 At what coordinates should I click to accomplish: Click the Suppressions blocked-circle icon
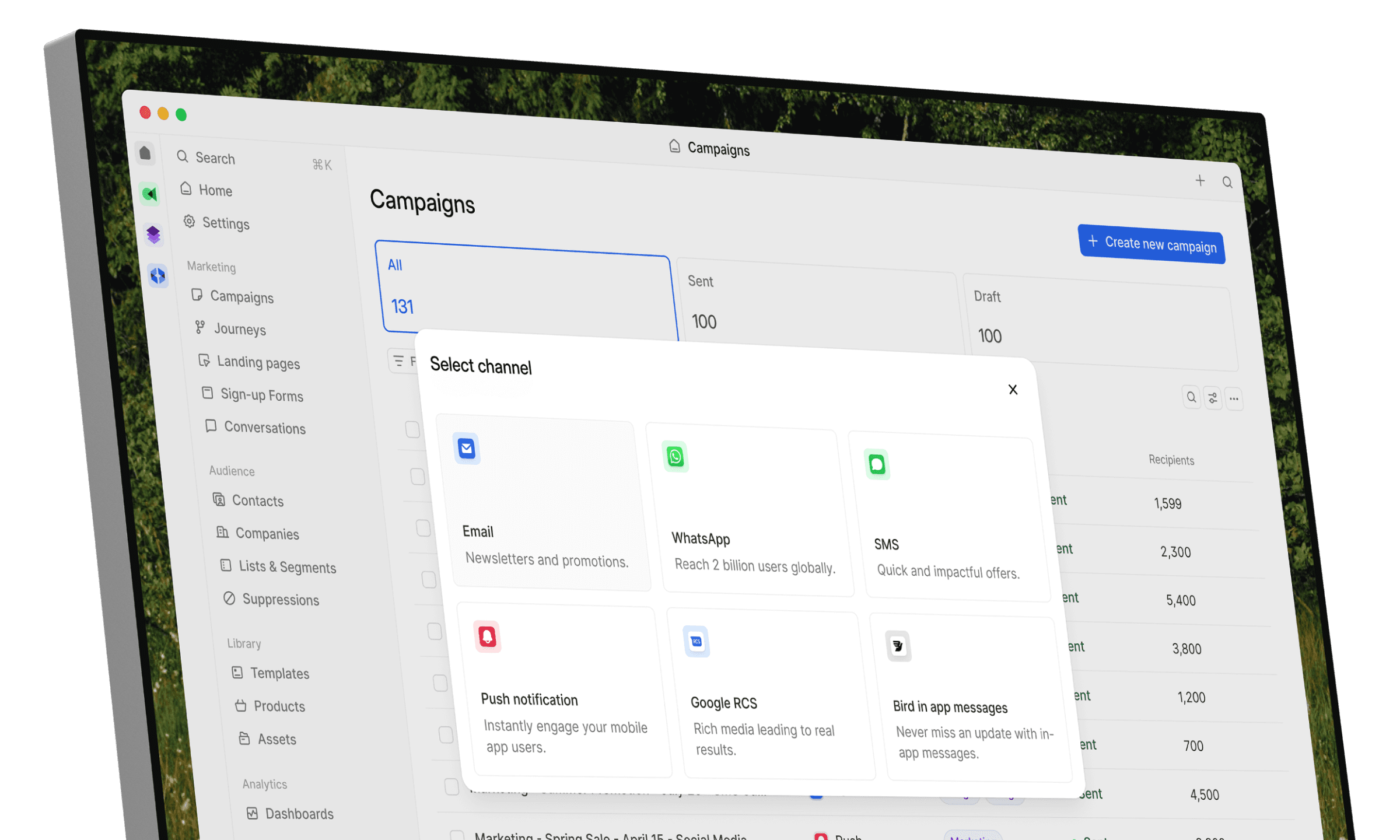coord(229,598)
